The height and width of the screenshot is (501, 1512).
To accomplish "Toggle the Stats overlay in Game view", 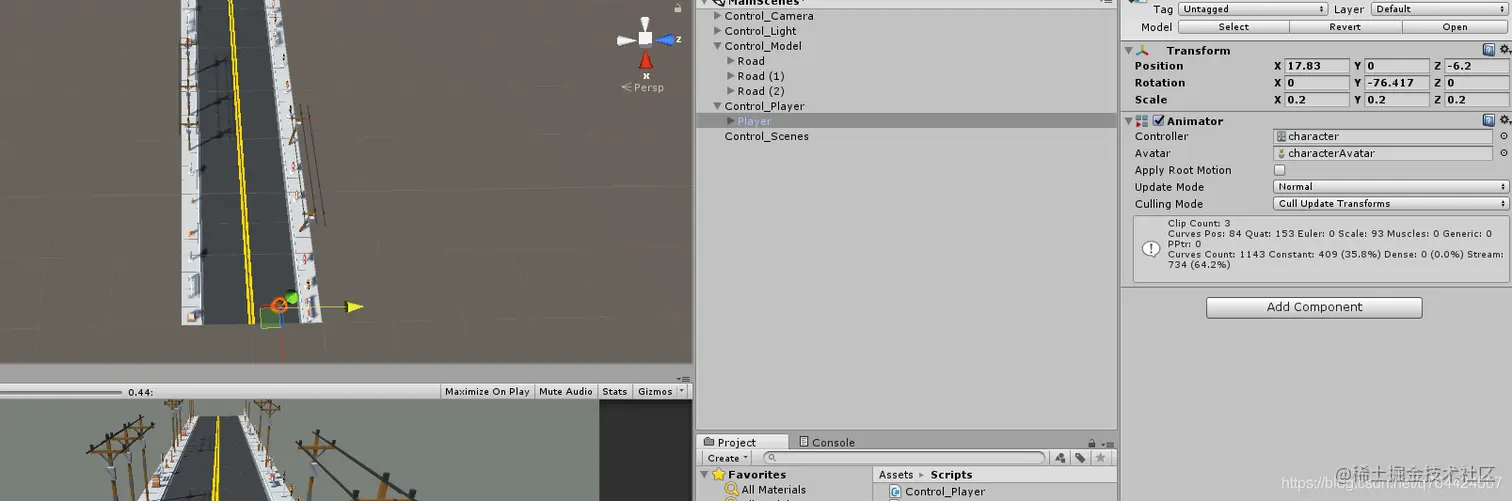I will [615, 392].
